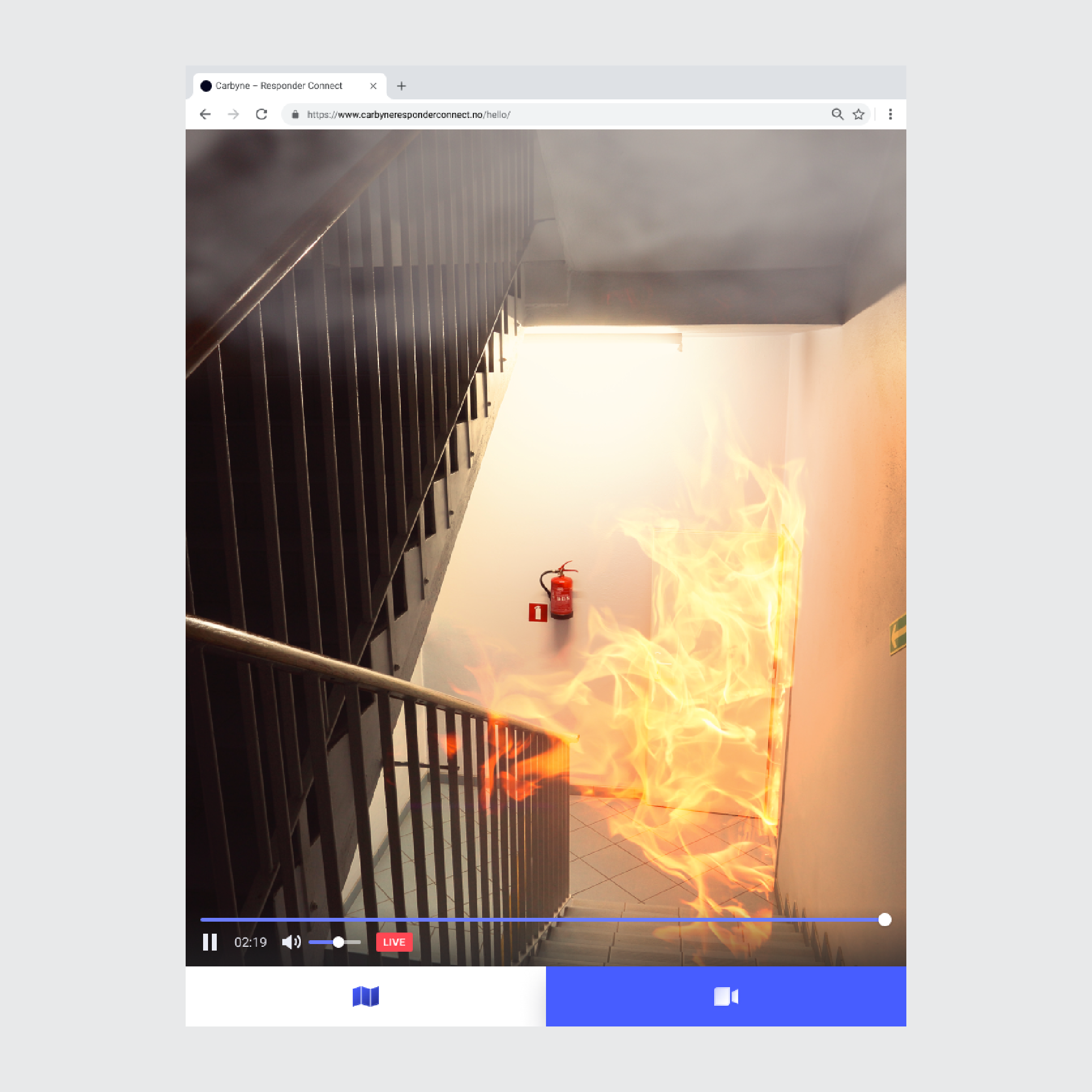
Task: Go back using the browser back arrow
Action: pyautogui.click(x=205, y=114)
